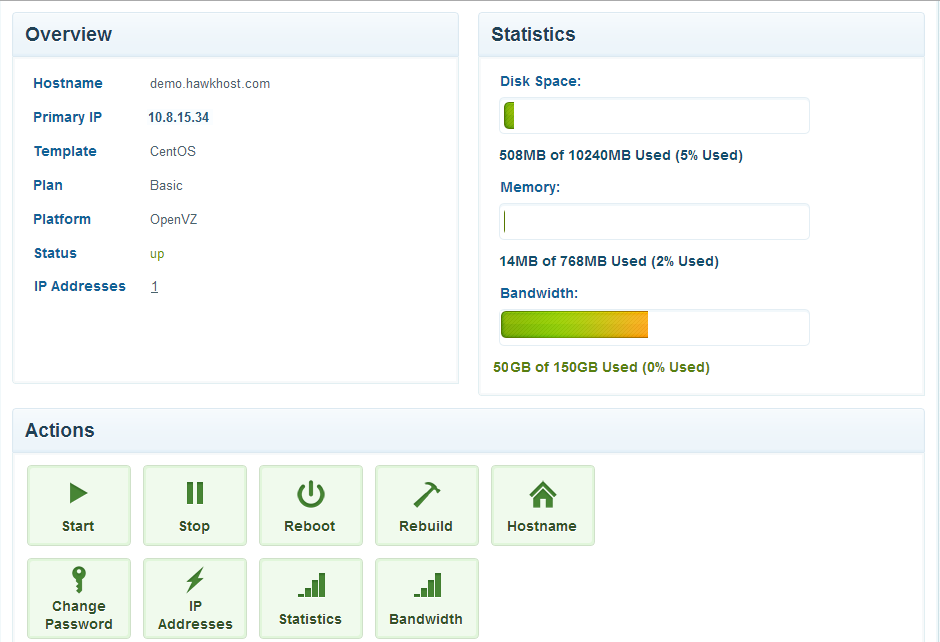The height and width of the screenshot is (642, 940).
Task: Click the Bandwidth usage progress bar
Action: coord(654,327)
